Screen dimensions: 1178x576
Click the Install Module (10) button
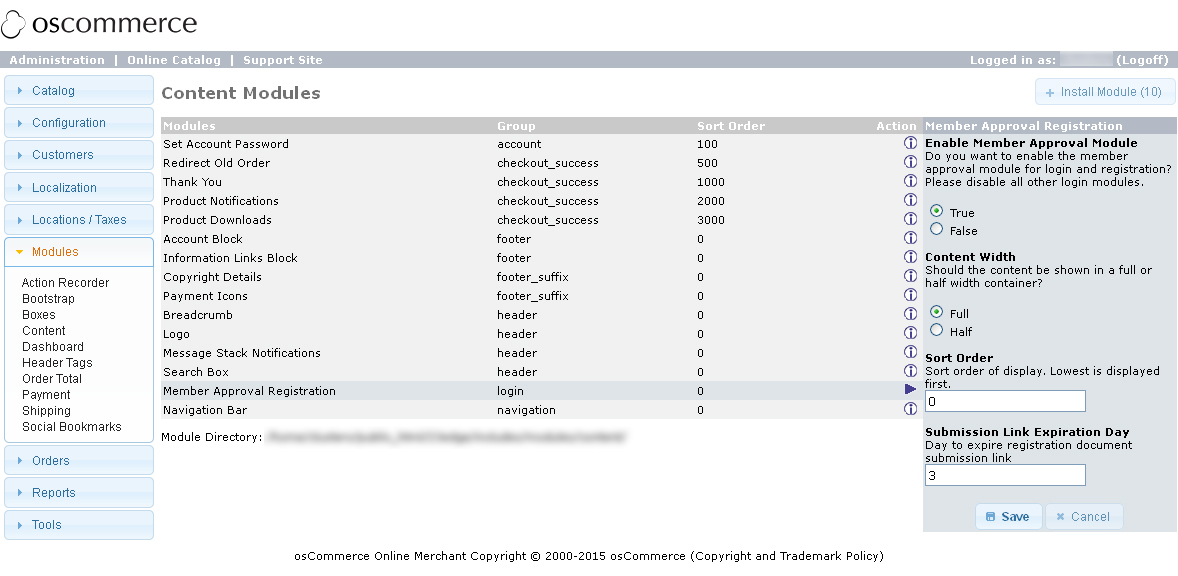[1104, 92]
